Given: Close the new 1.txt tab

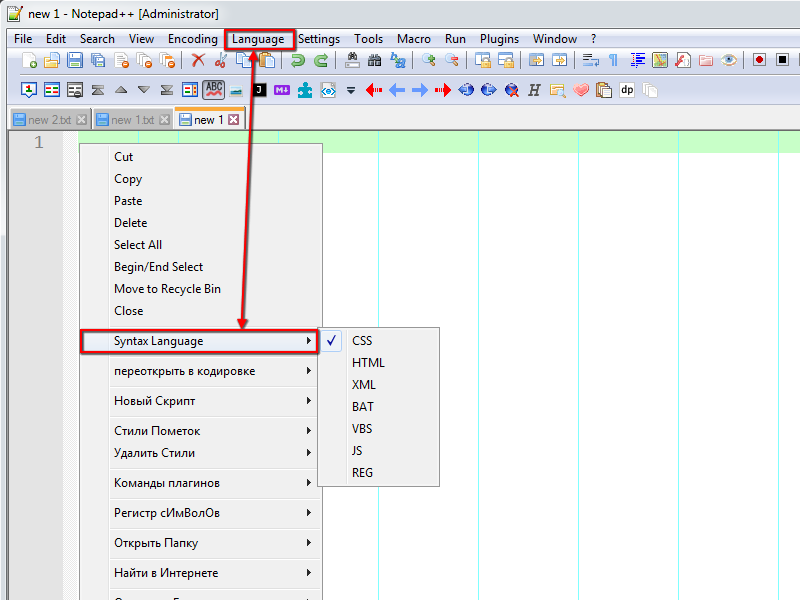Looking at the screenshot, I should click(164, 120).
